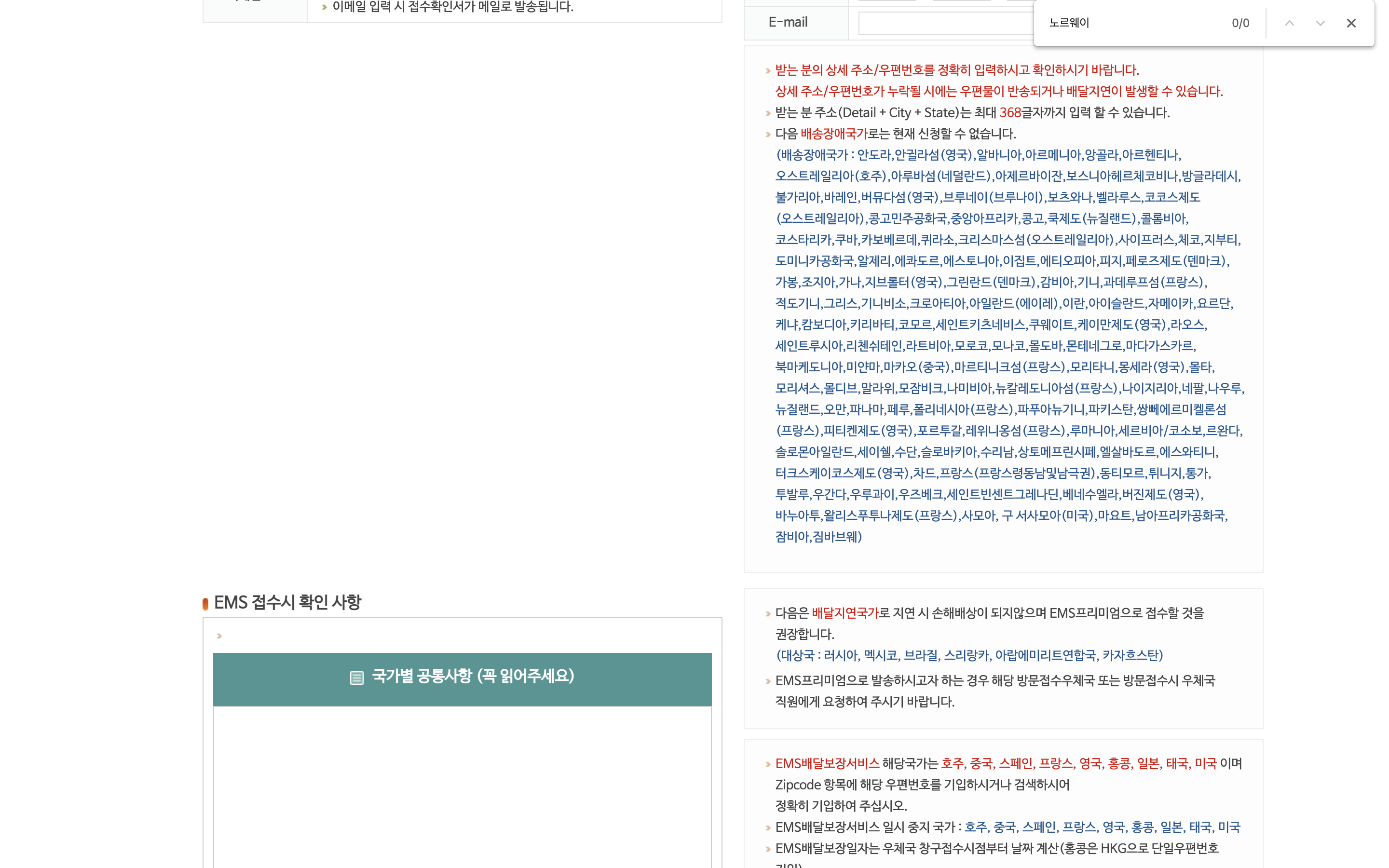Image resolution: width=1389 pixels, height=868 pixels.
Task: Click the red '368' character limit number
Action: (1010, 112)
